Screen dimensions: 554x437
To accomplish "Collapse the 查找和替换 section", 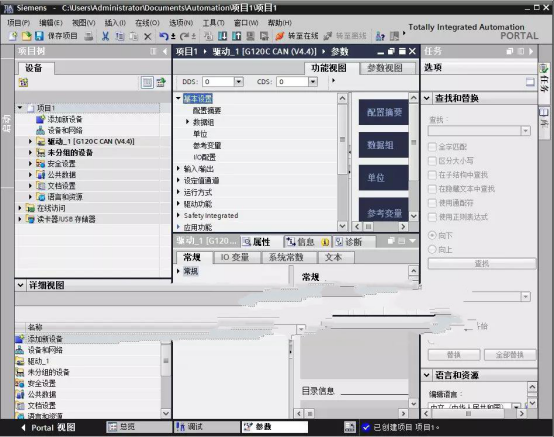I will tap(426, 98).
